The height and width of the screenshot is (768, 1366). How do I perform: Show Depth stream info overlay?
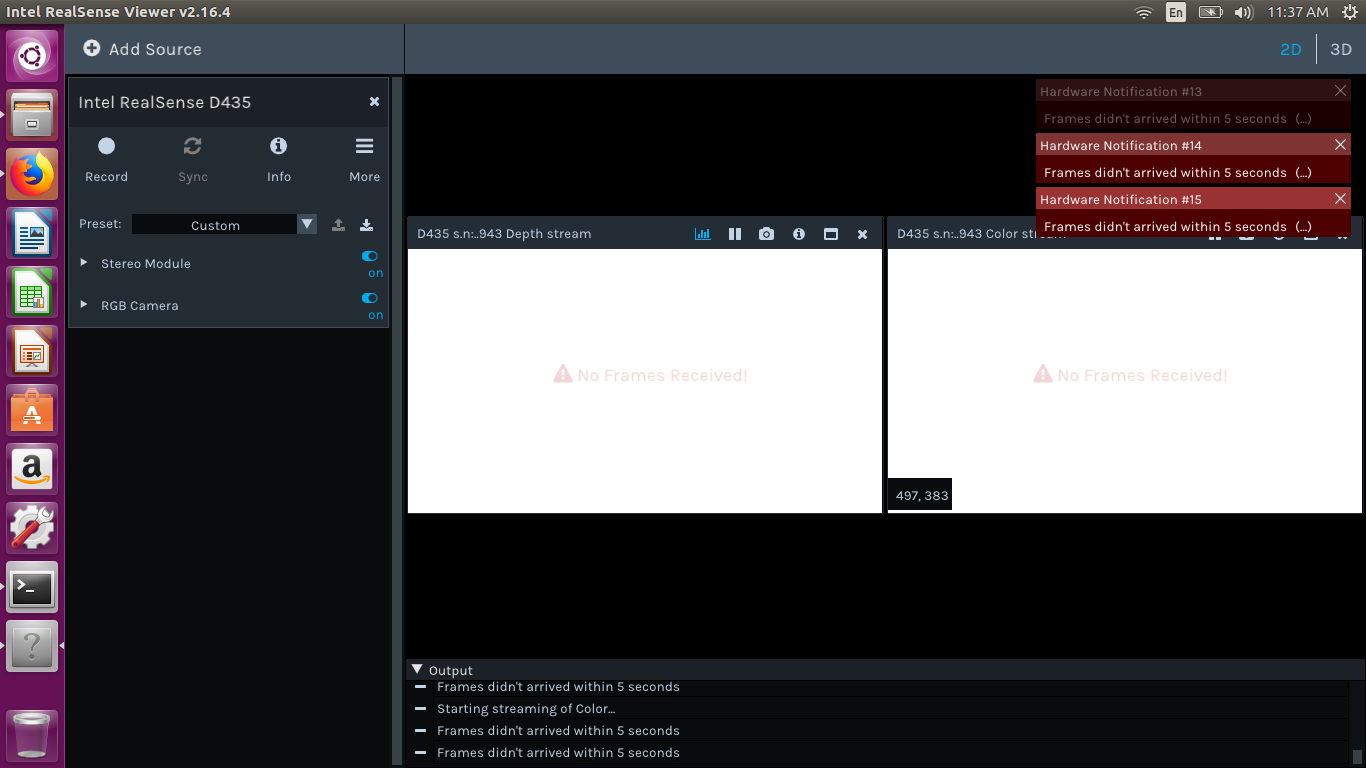[x=798, y=234]
